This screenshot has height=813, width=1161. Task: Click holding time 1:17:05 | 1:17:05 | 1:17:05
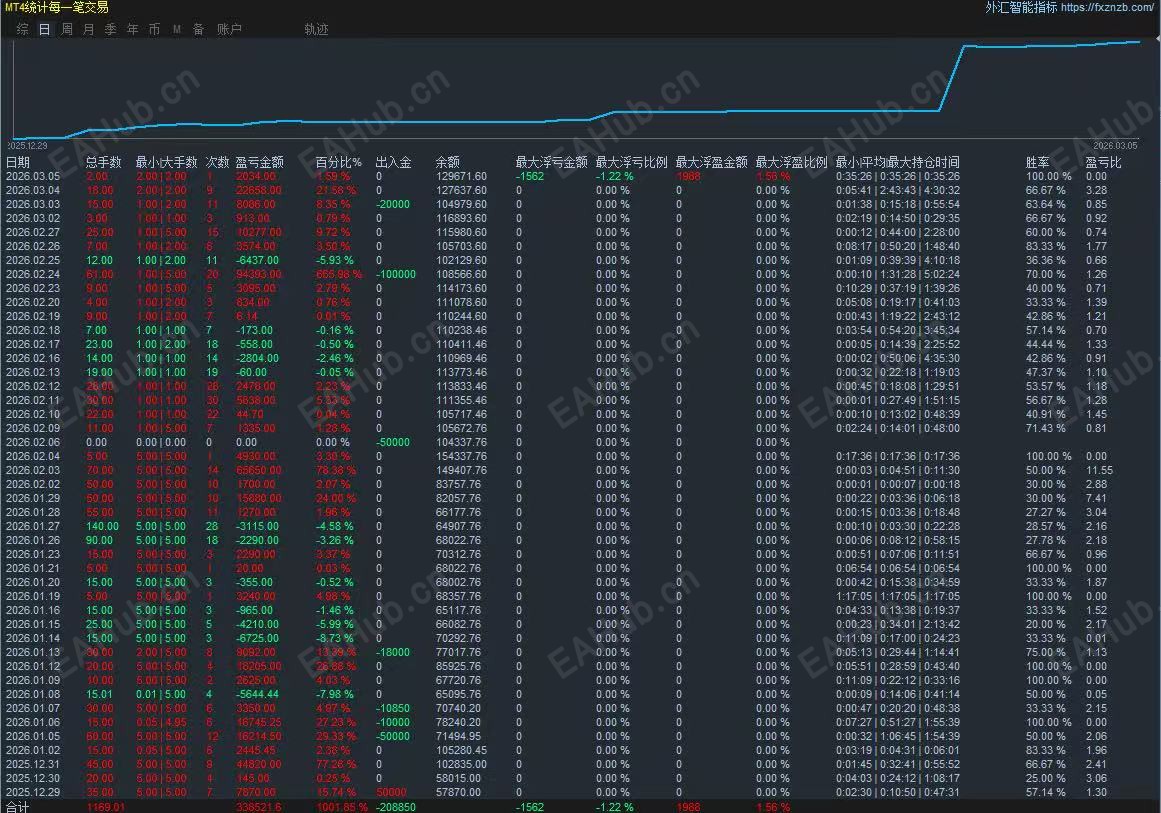click(x=897, y=596)
